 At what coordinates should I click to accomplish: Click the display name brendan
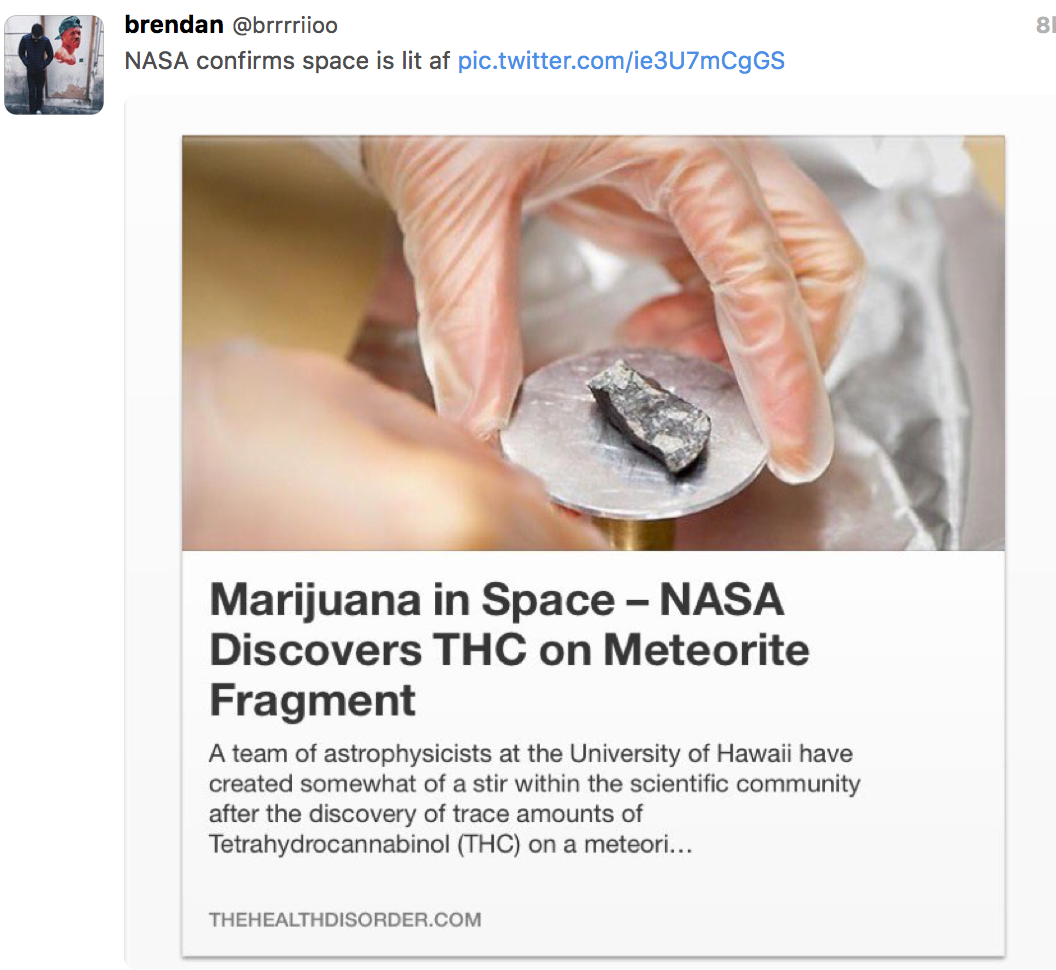174,25
